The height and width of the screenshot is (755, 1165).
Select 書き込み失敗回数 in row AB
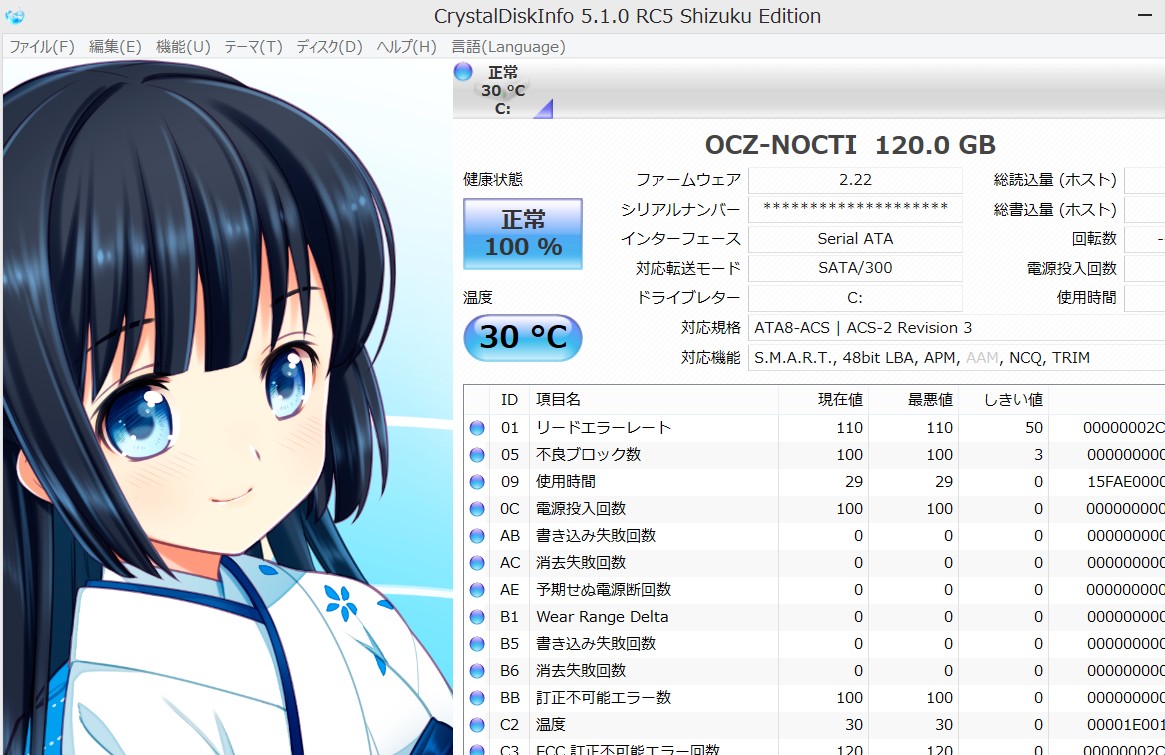[596, 536]
